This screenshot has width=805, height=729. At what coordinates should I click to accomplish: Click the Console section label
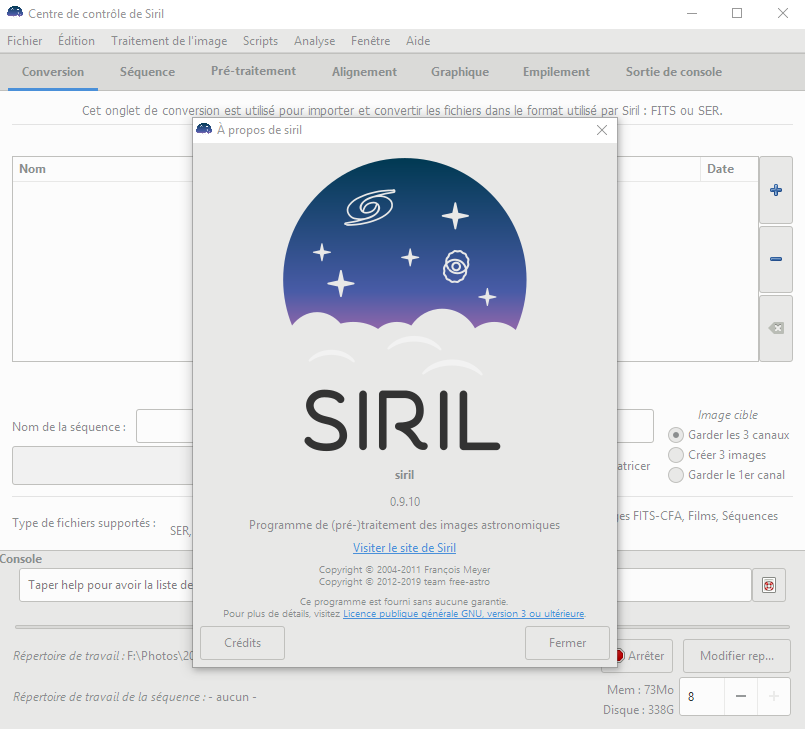coord(21,559)
